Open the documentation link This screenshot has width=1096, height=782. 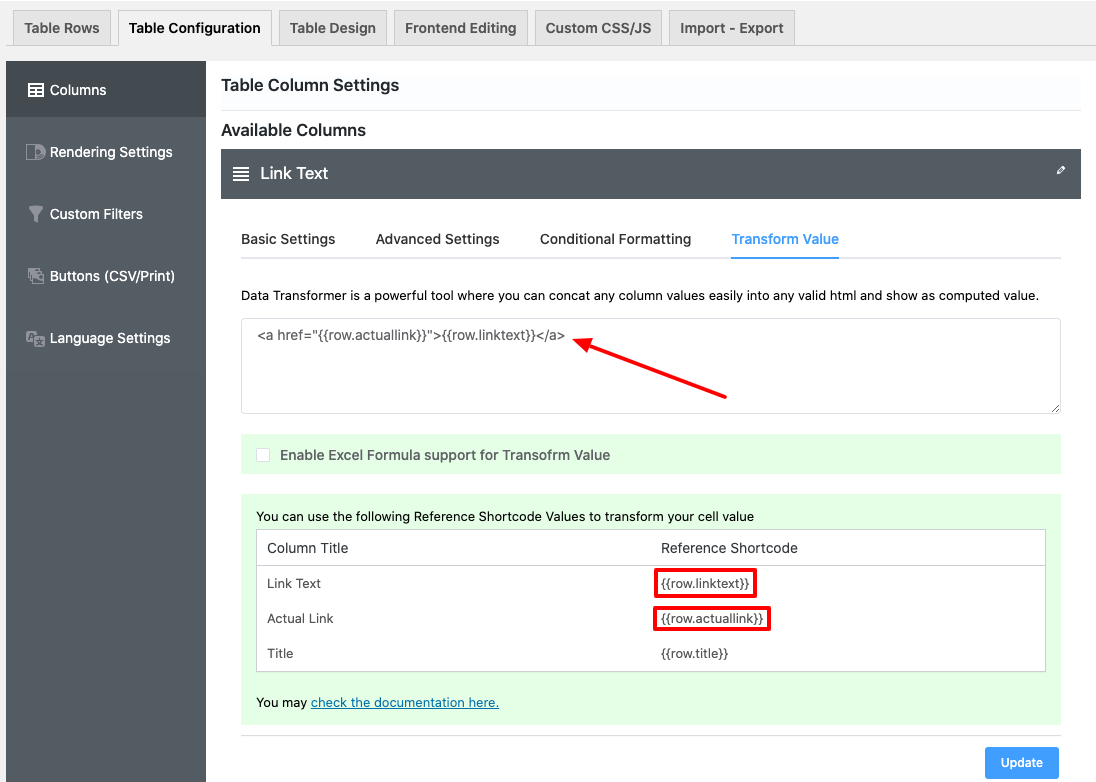click(x=404, y=702)
